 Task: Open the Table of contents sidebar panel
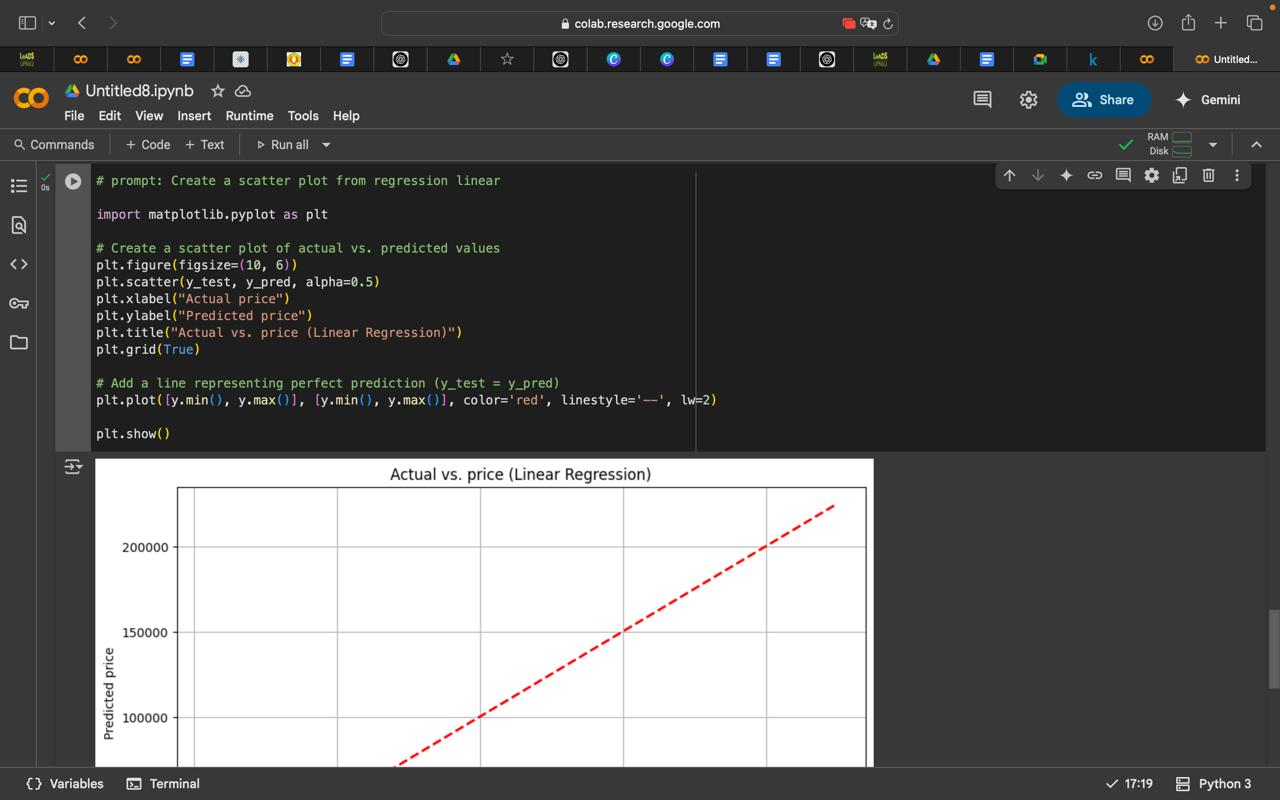click(18, 186)
